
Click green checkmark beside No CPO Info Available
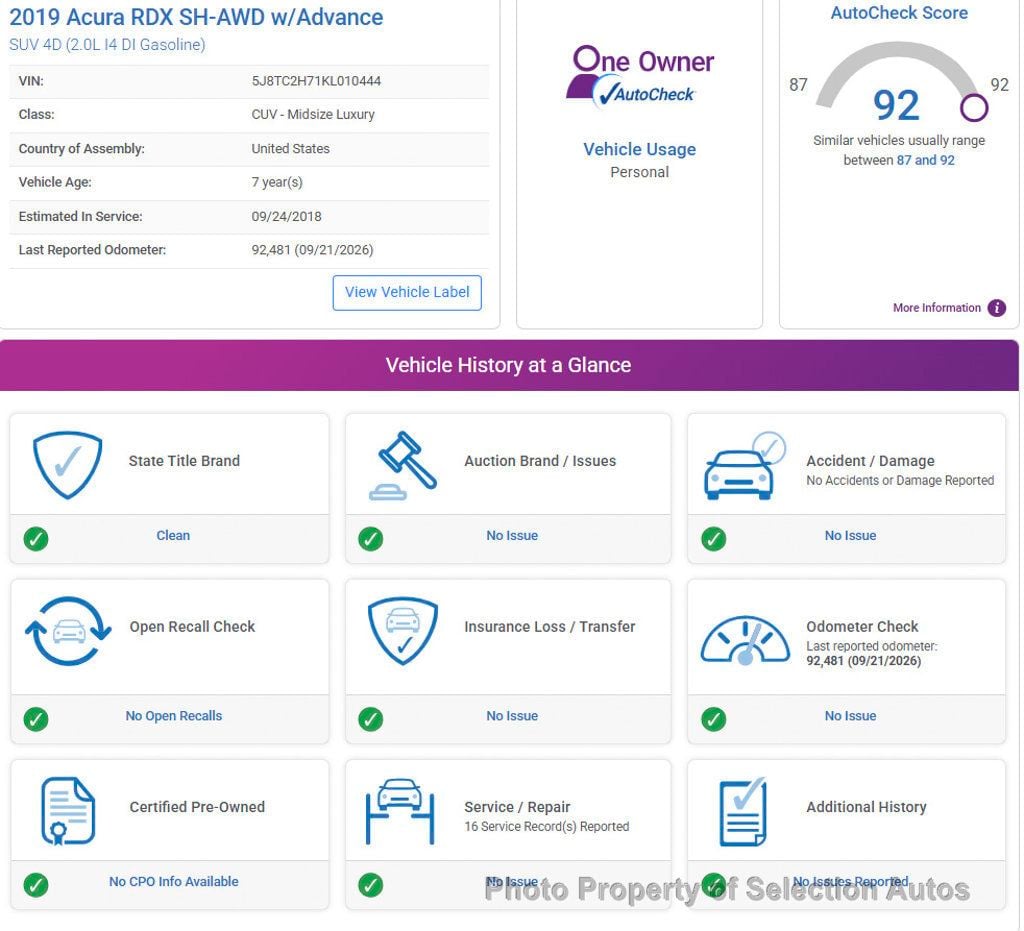coord(36,886)
